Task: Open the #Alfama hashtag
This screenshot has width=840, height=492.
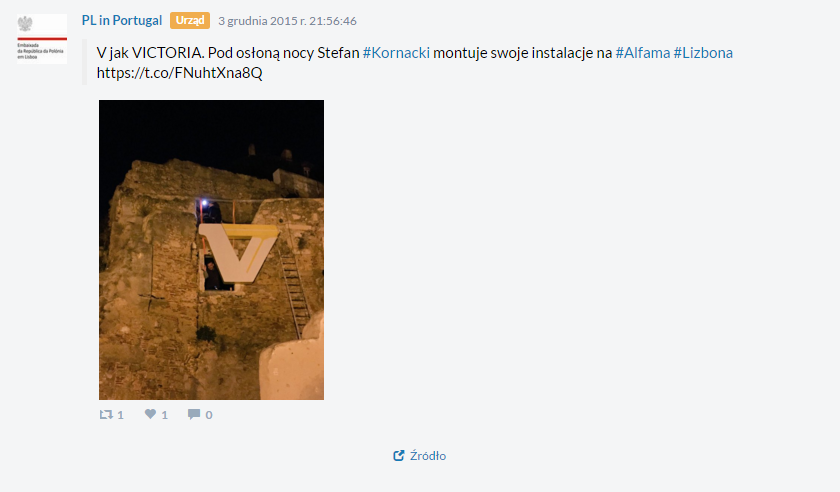Action: tap(642, 53)
